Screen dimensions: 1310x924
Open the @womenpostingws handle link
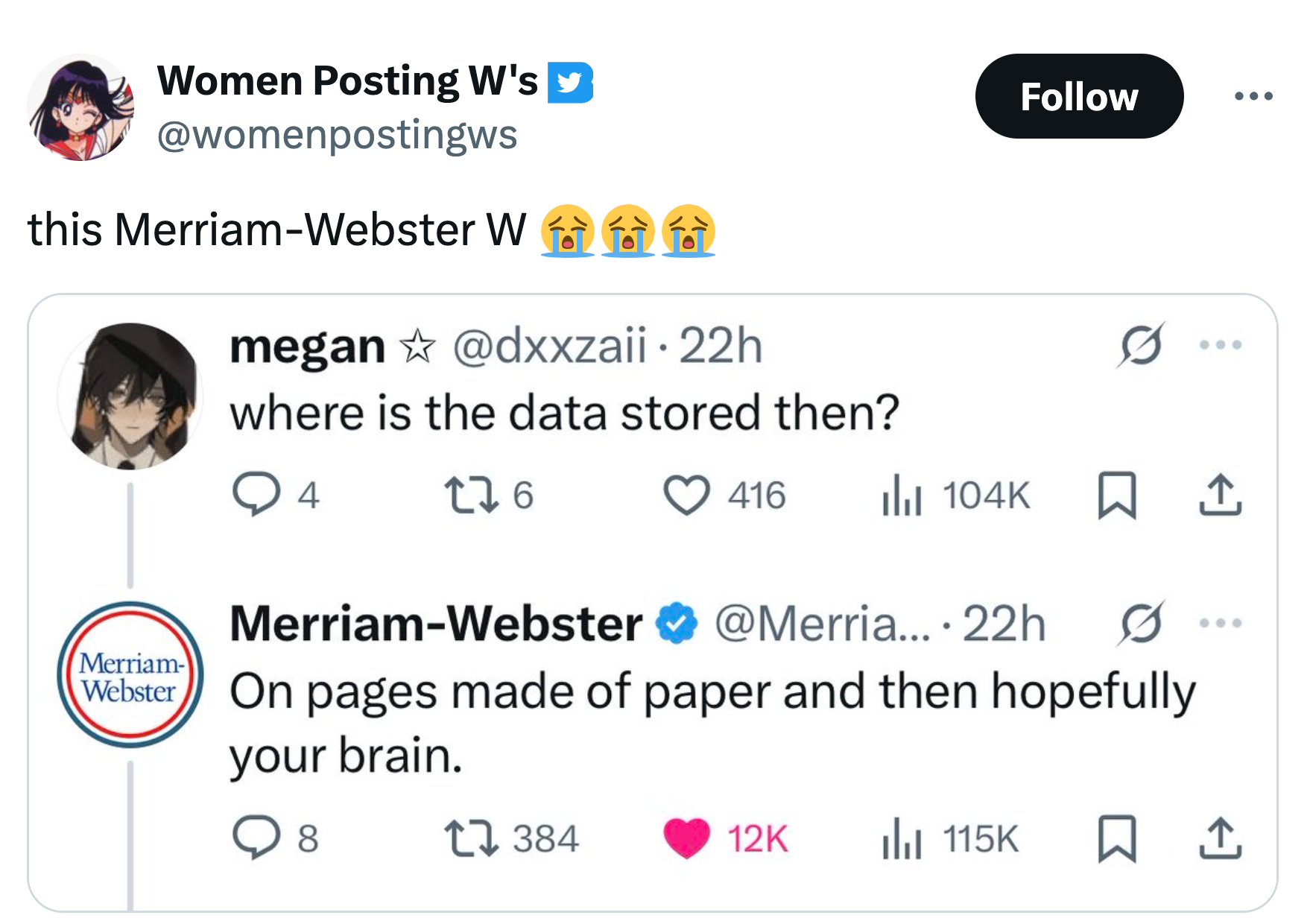(337, 135)
